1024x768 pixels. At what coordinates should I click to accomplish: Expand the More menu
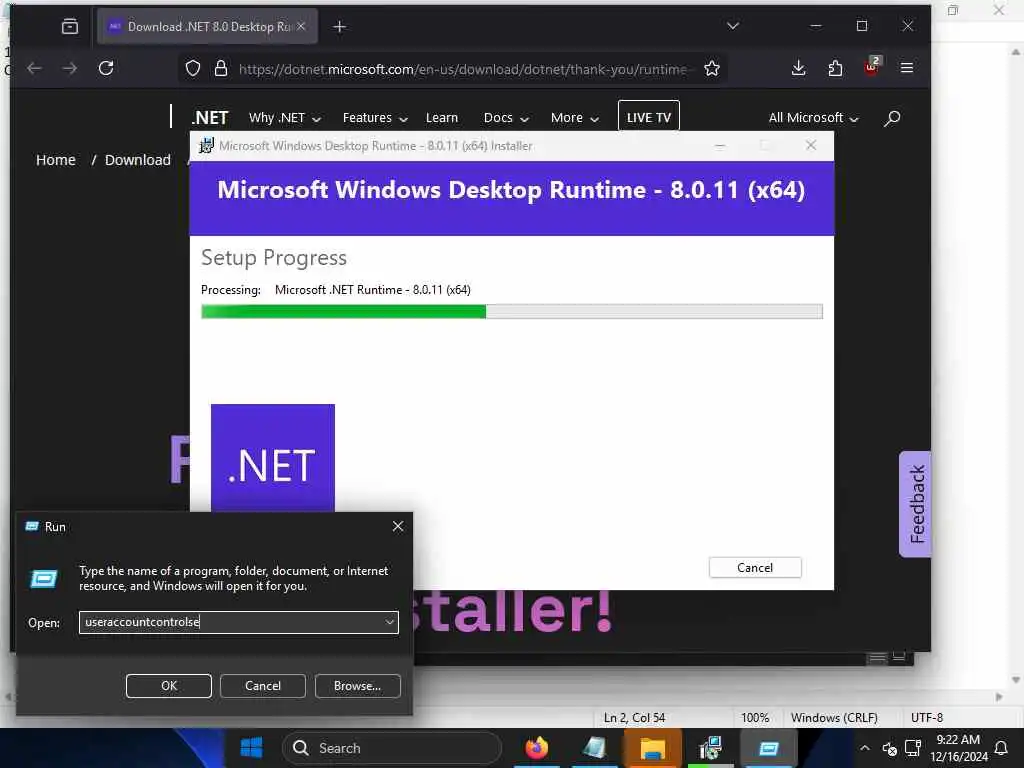coord(575,118)
